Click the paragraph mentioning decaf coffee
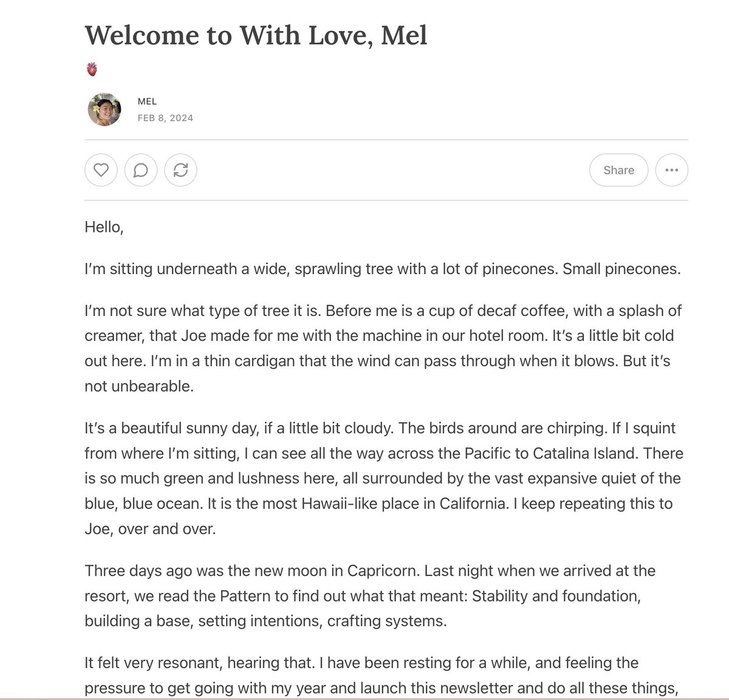This screenshot has height=700, width=729. (x=383, y=349)
